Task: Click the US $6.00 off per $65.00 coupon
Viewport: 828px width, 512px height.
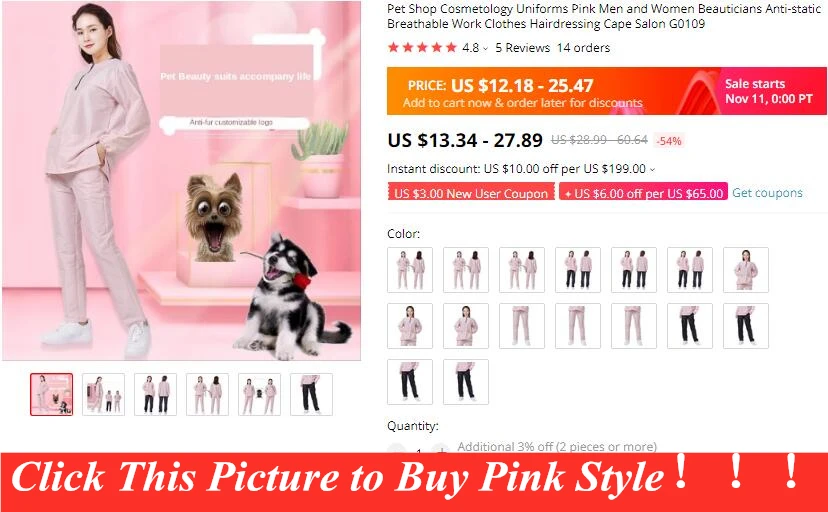Action: (x=643, y=193)
